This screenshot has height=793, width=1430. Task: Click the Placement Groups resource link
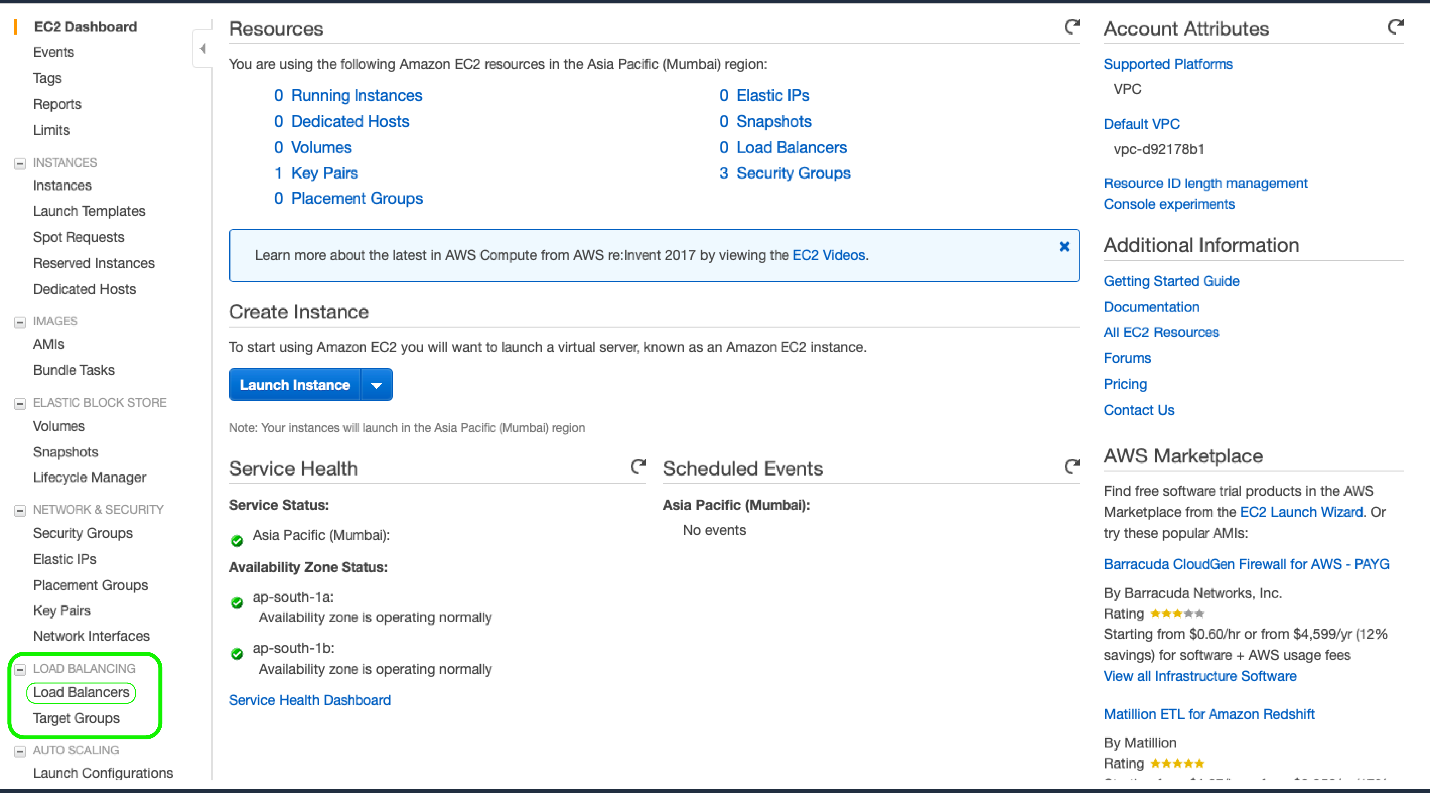(357, 198)
